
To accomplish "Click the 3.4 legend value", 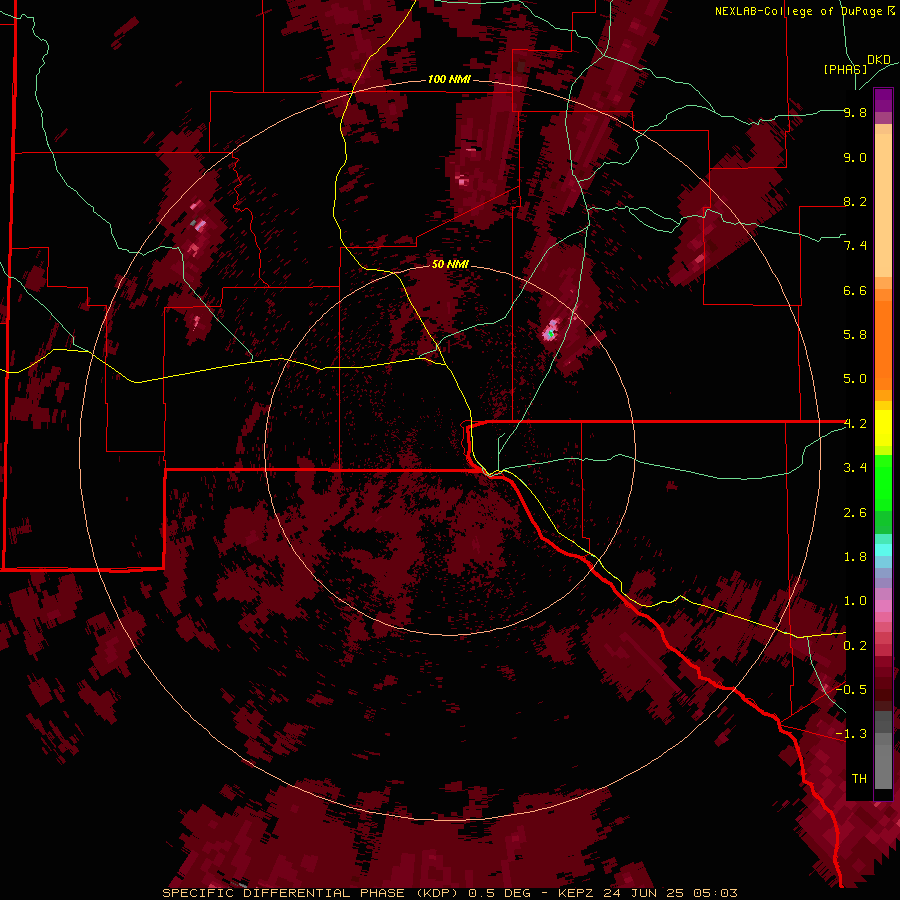I will click(x=855, y=468).
